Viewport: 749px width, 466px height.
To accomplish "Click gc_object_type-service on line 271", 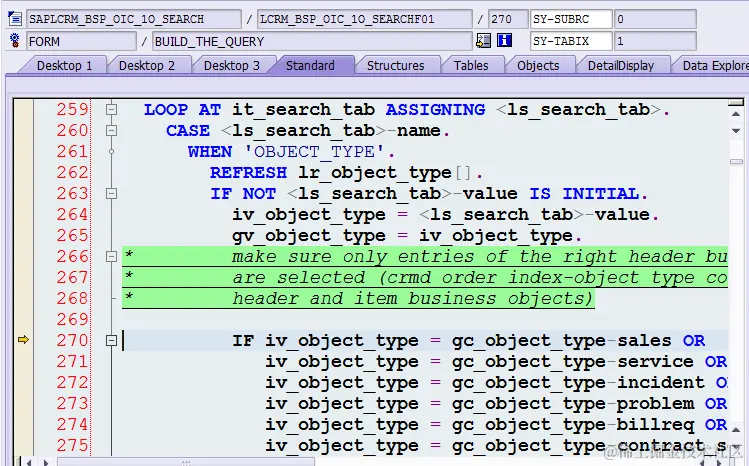I will pyautogui.click(x=572, y=361).
